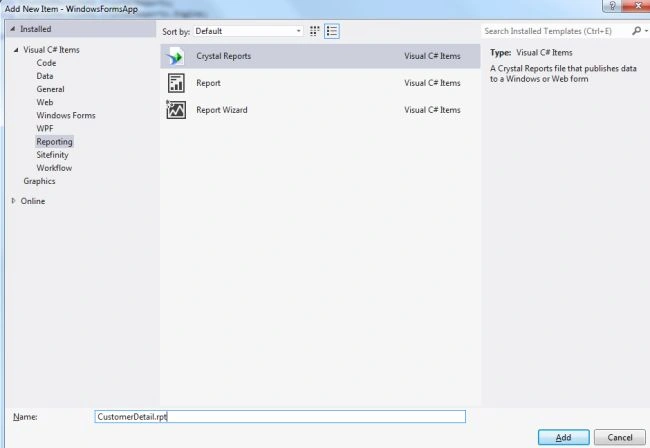Select the WPF category

click(45, 128)
